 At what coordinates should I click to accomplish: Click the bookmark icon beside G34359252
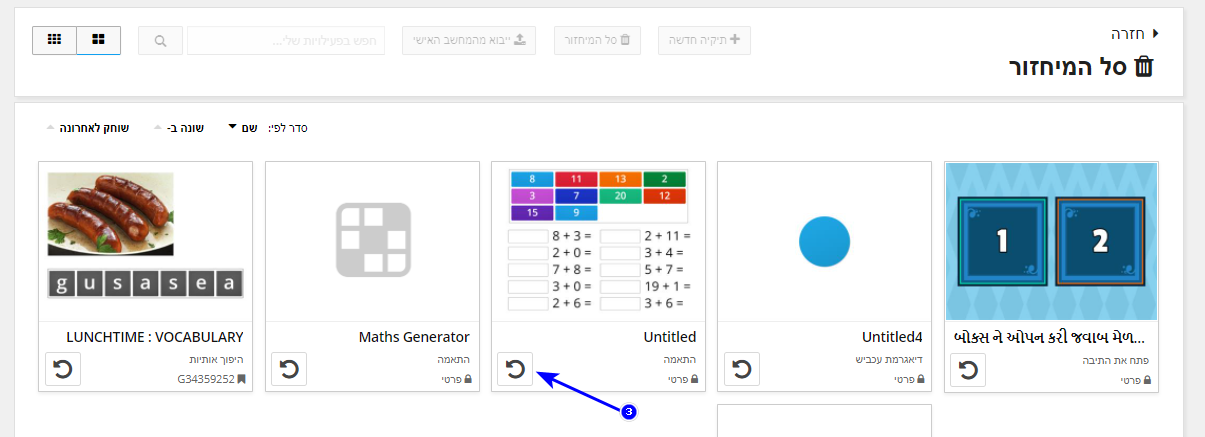(x=240, y=380)
